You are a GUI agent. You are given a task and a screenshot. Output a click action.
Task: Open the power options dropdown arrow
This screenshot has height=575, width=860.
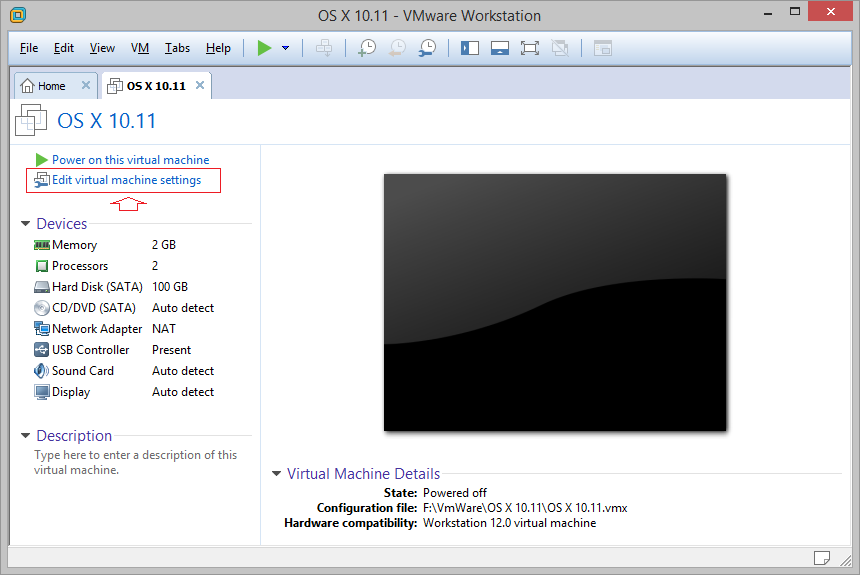click(285, 48)
